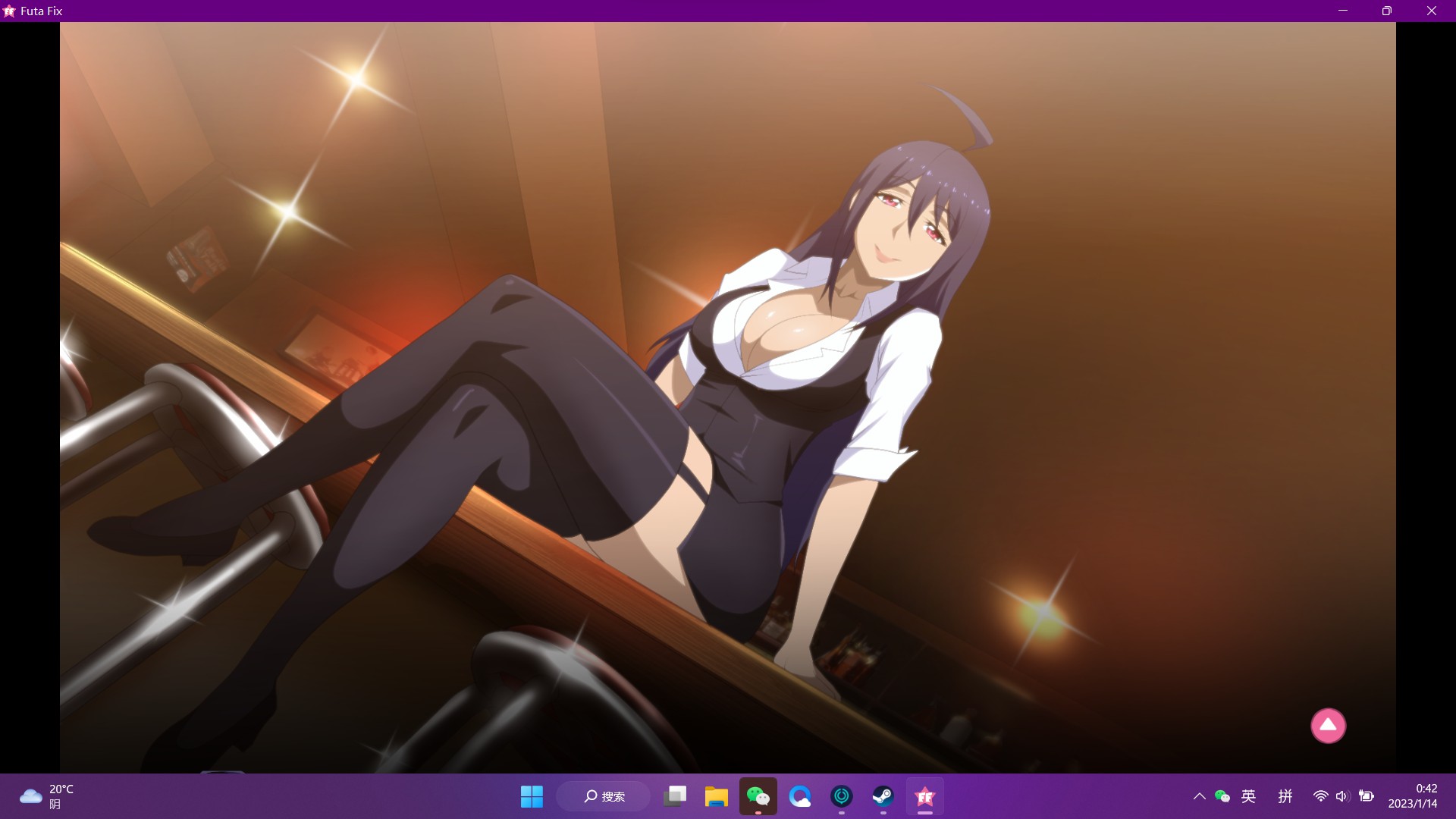
Task: Expand hidden system tray icons
Action: 1199,796
